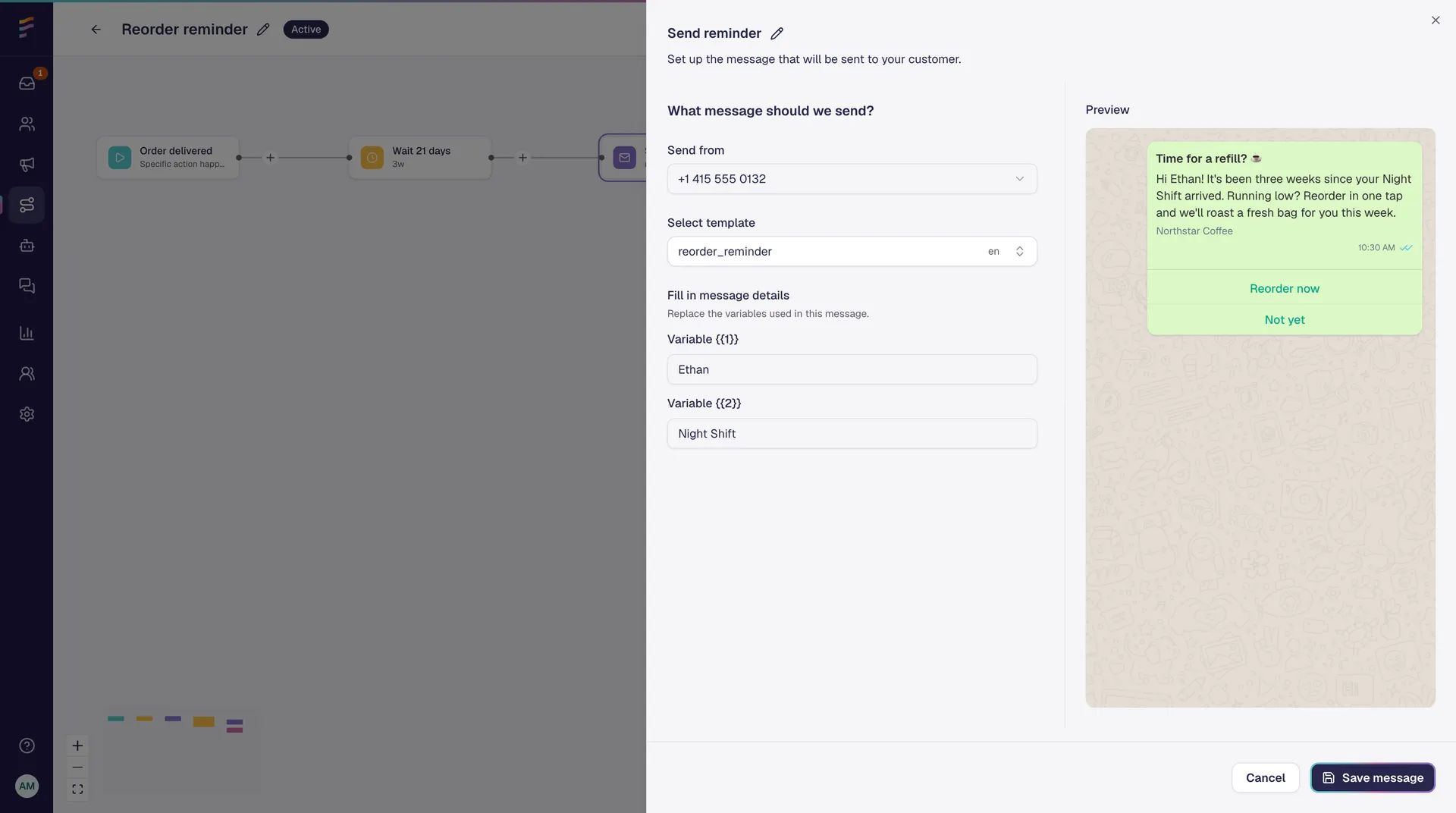Open the conversations chat bubbles icon

[x=27, y=286]
